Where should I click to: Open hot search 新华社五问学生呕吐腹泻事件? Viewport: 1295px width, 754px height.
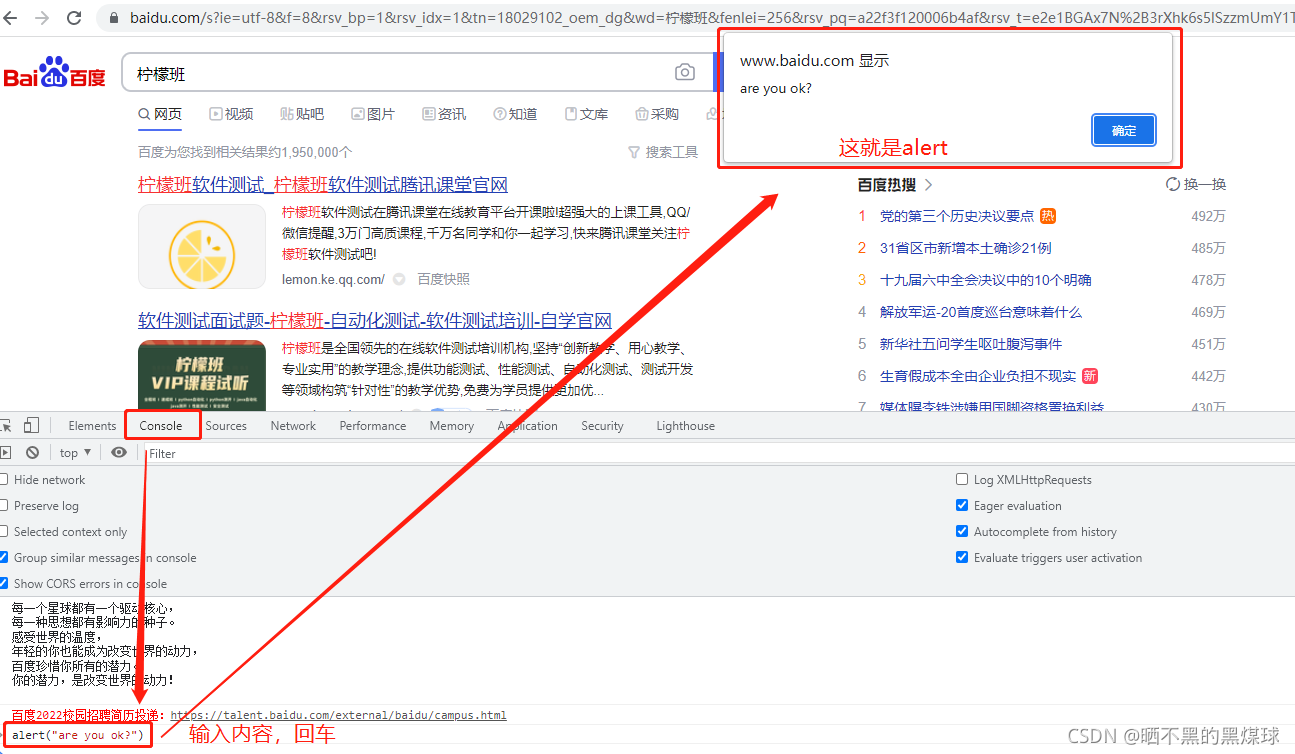coord(971,344)
